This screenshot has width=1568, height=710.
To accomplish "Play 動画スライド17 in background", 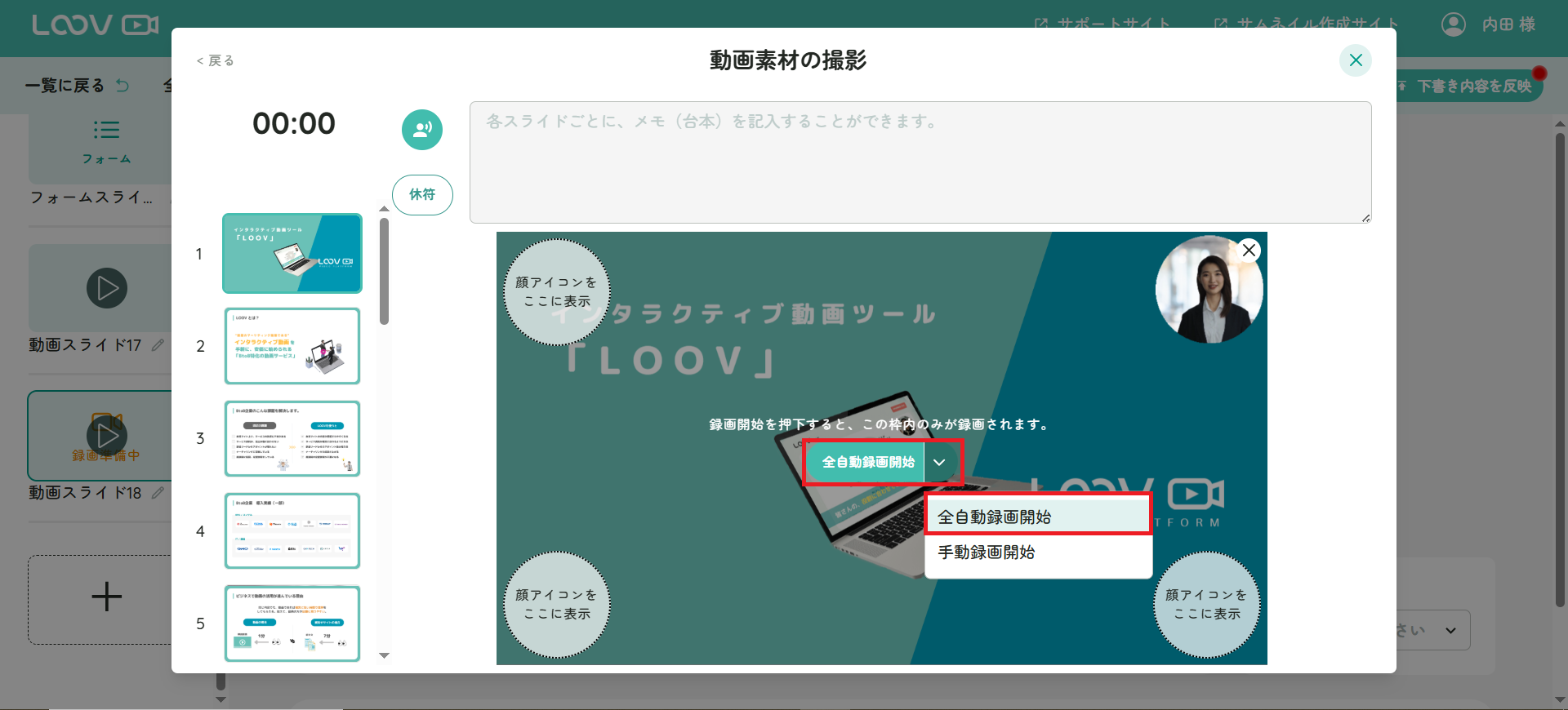I will point(107,288).
